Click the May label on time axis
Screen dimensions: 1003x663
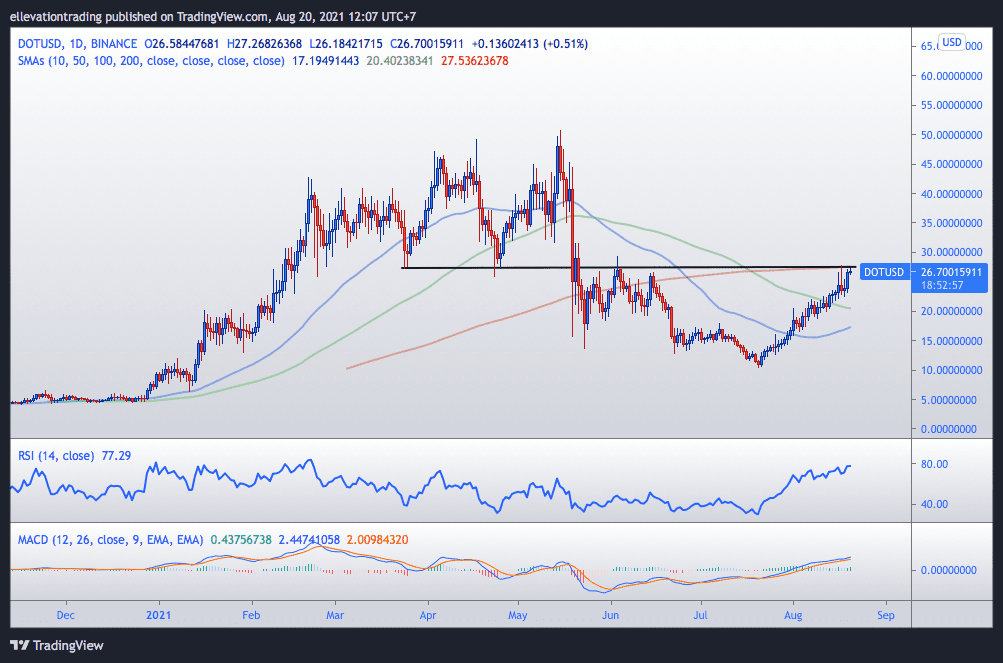[518, 614]
